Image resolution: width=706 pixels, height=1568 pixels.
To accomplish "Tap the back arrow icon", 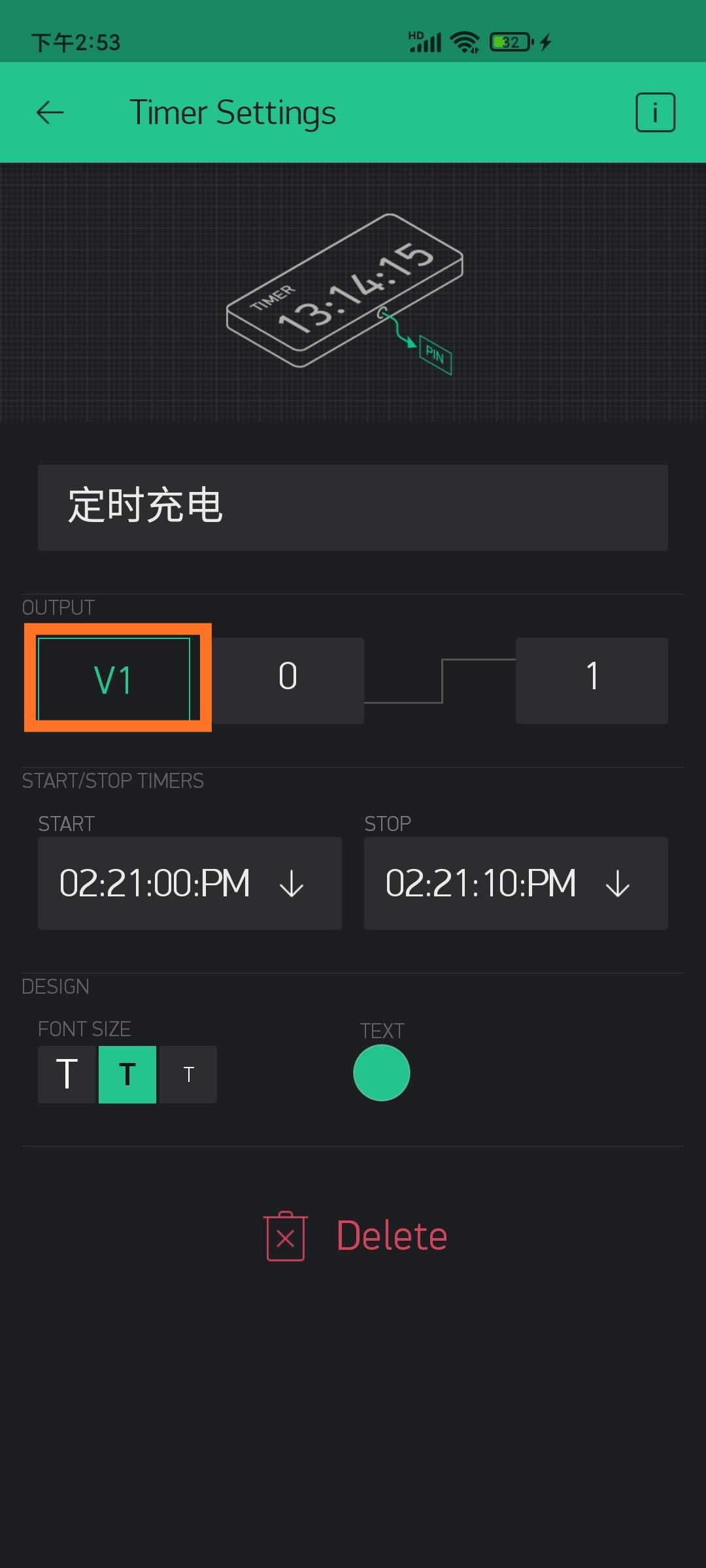I will (50, 112).
